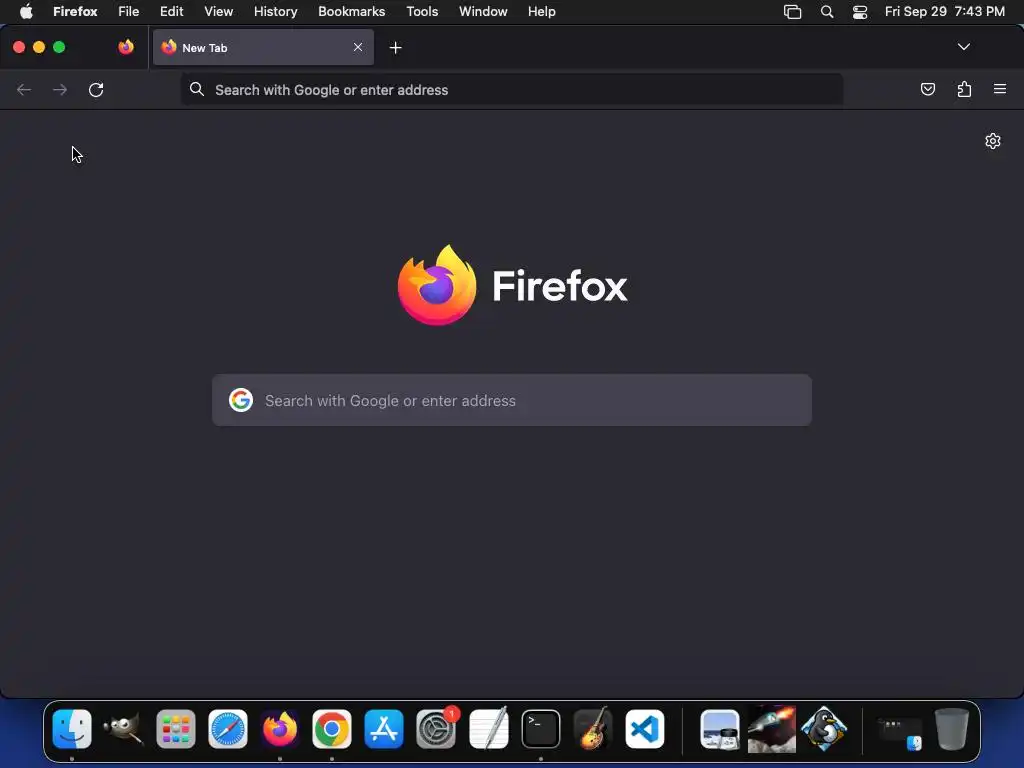1024x768 pixels.
Task: Open the History menu
Action: [x=276, y=12]
